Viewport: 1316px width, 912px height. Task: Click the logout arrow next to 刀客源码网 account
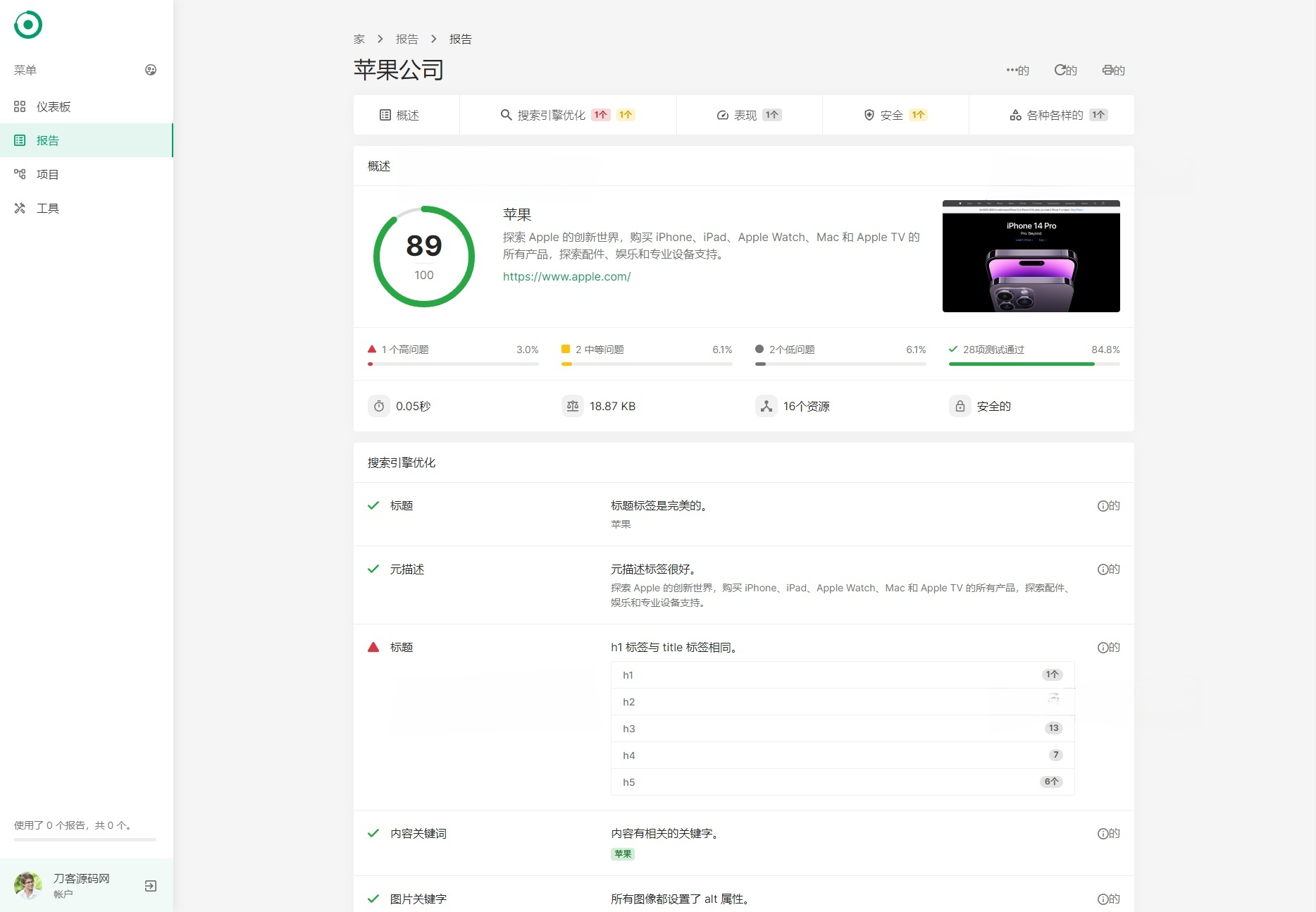pyautogui.click(x=150, y=885)
